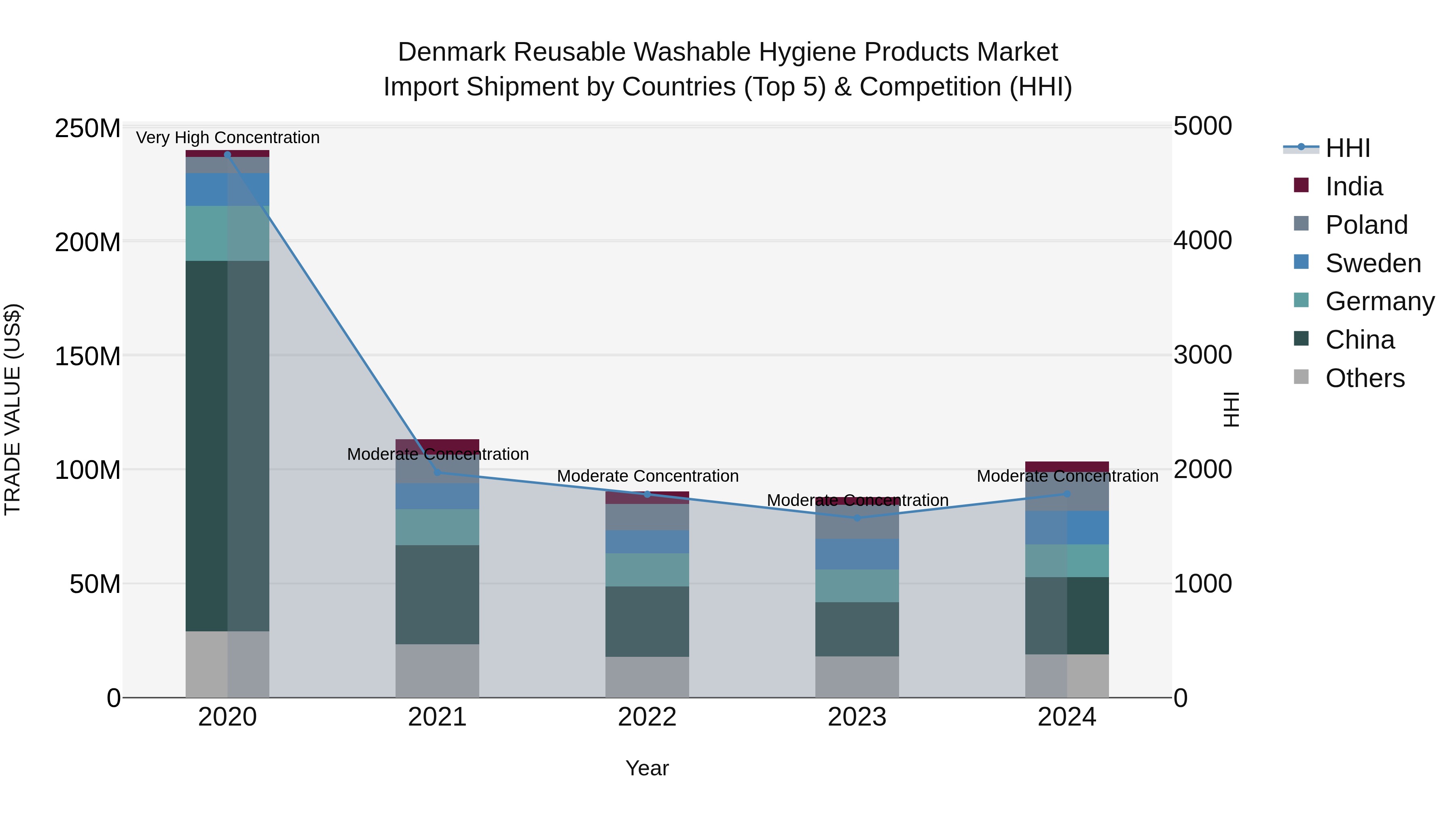
Task: Click the China segment of 2022 bar
Action: pyautogui.click(x=647, y=622)
